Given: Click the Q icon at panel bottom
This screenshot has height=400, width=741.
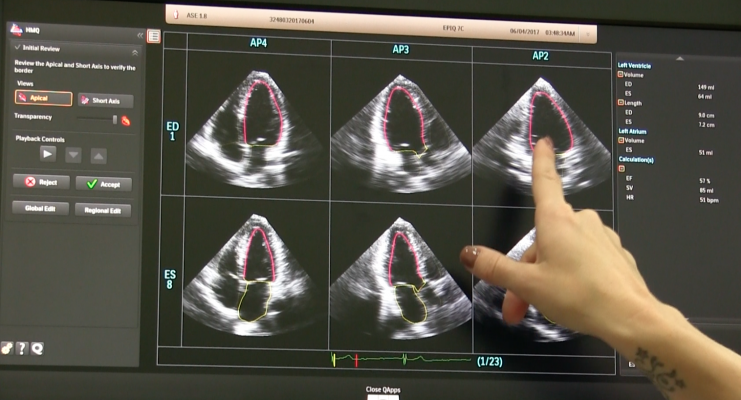Looking at the screenshot, I should (37, 349).
